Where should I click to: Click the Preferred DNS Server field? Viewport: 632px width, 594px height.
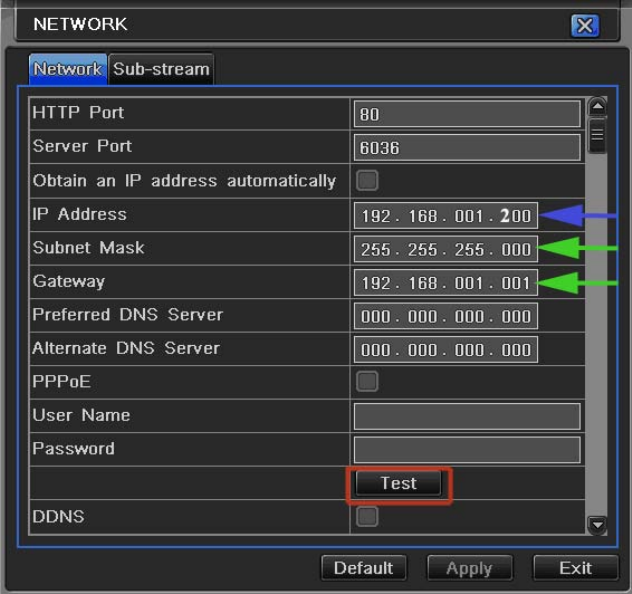pyautogui.click(x=446, y=316)
